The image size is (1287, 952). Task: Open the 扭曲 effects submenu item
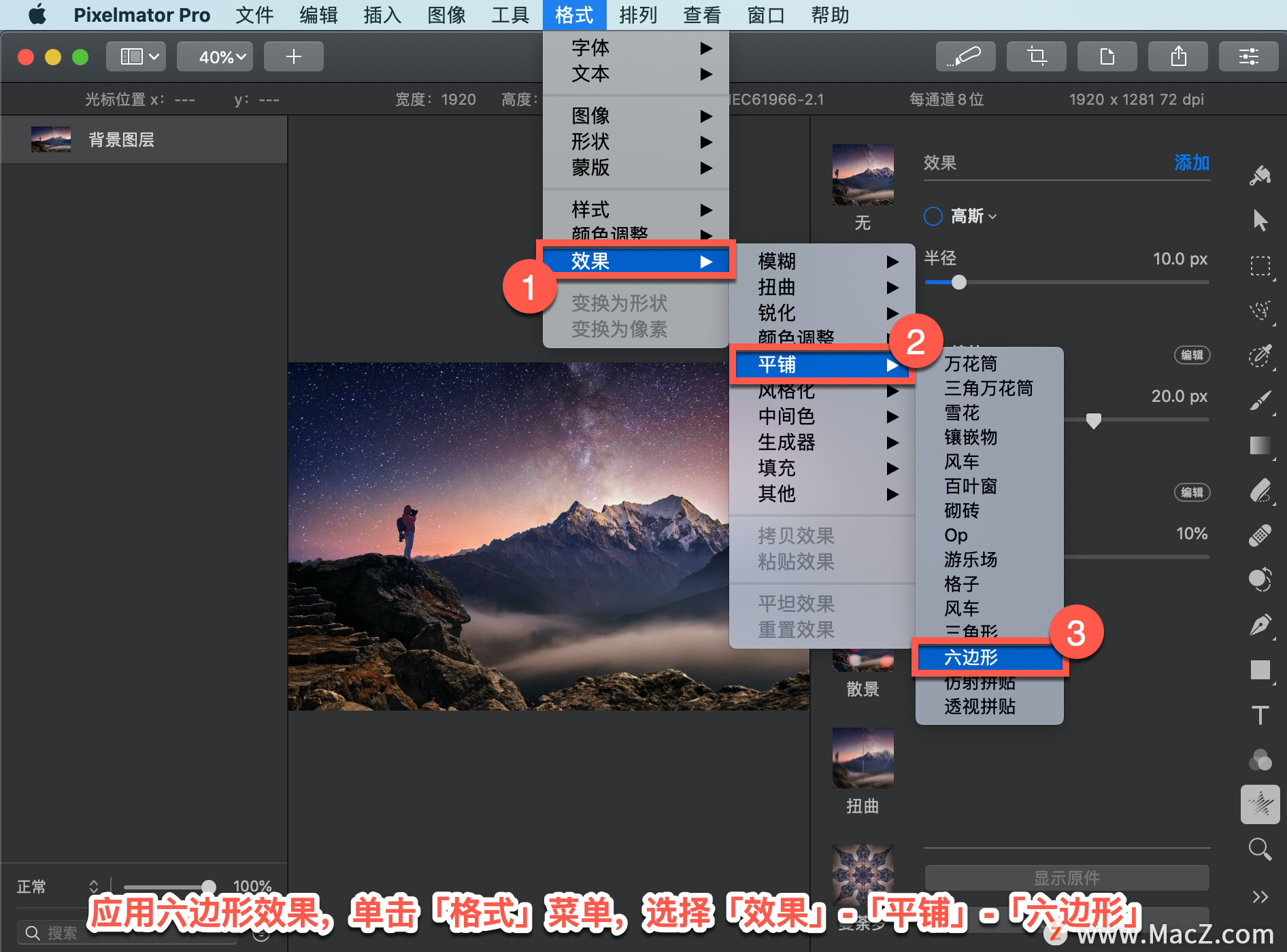tap(822, 287)
